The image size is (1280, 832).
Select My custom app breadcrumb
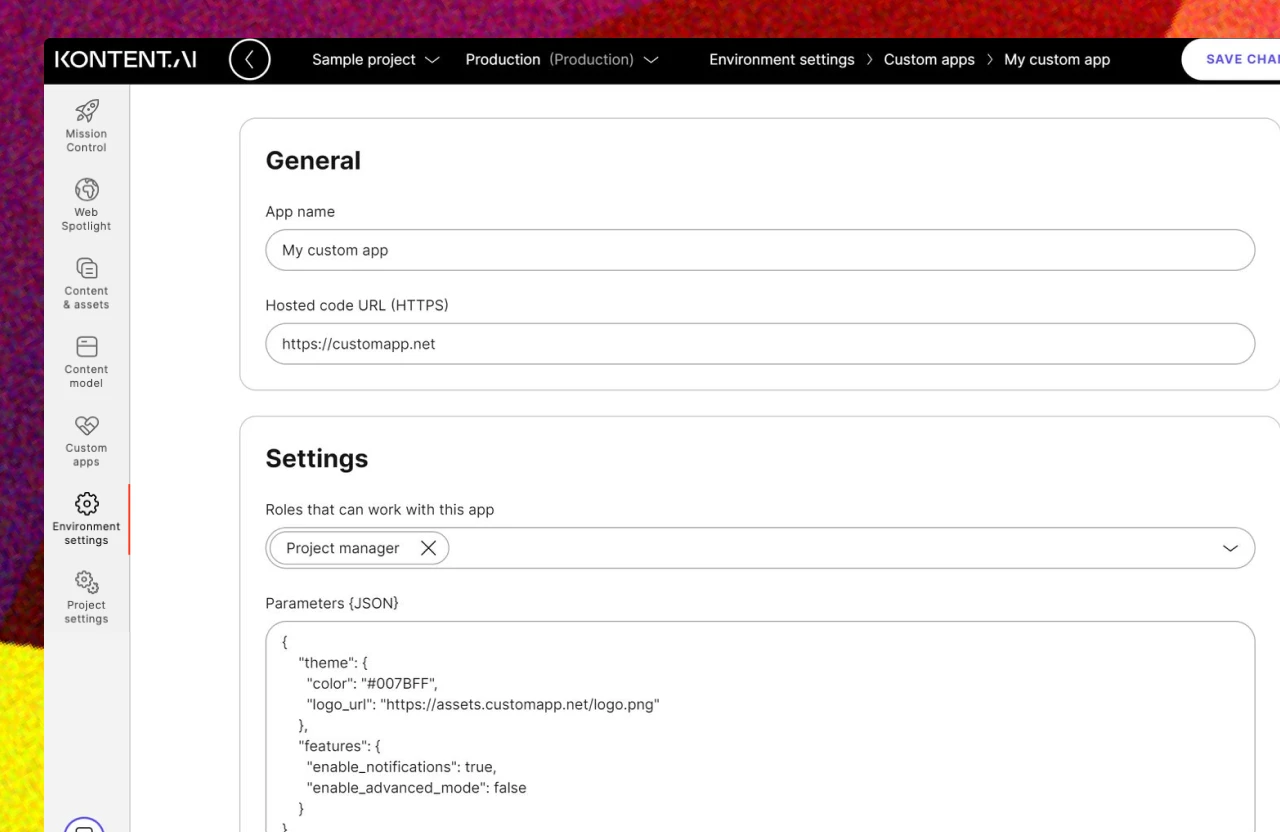pyautogui.click(x=1056, y=60)
